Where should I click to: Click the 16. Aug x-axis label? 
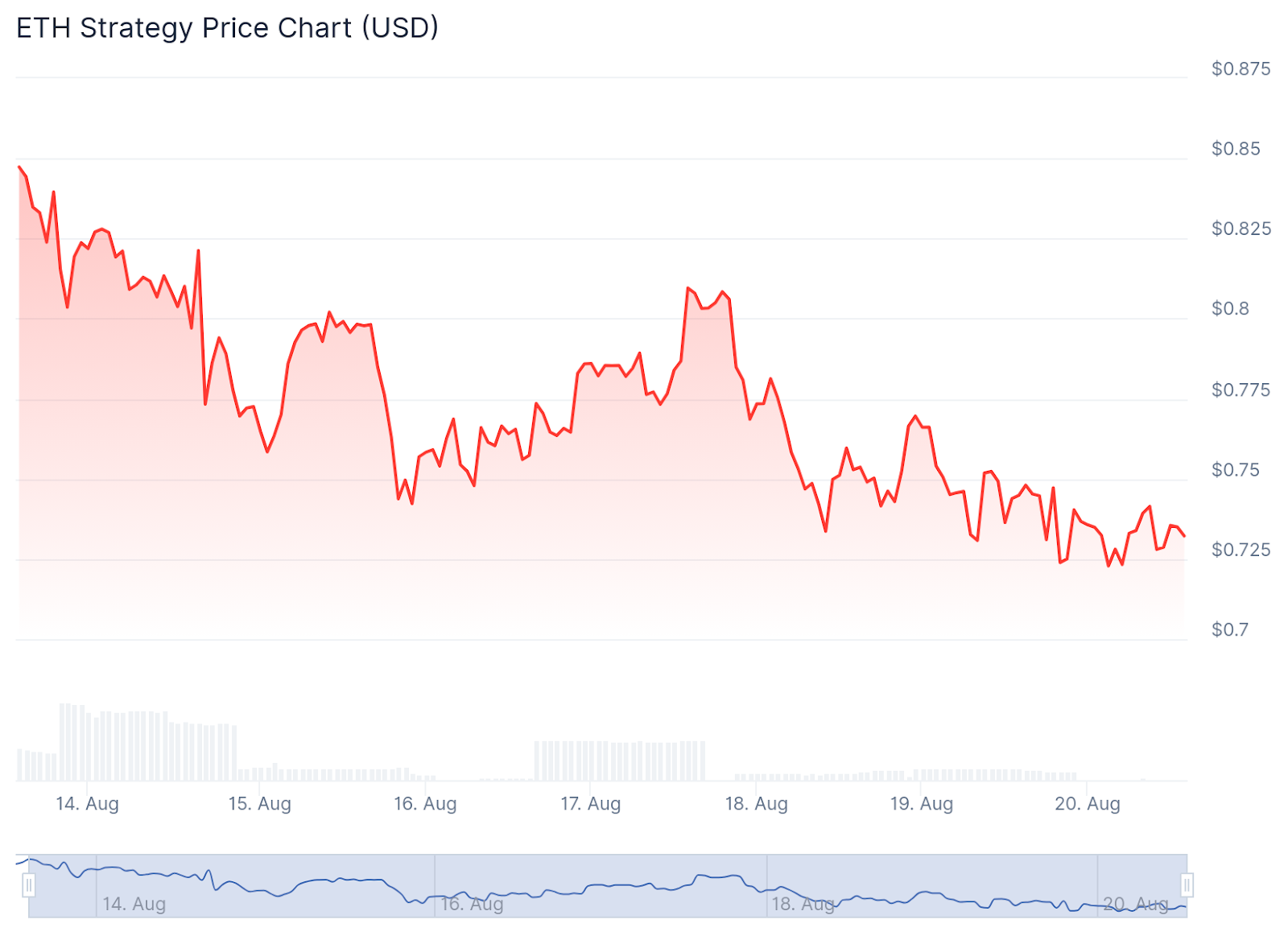click(425, 803)
